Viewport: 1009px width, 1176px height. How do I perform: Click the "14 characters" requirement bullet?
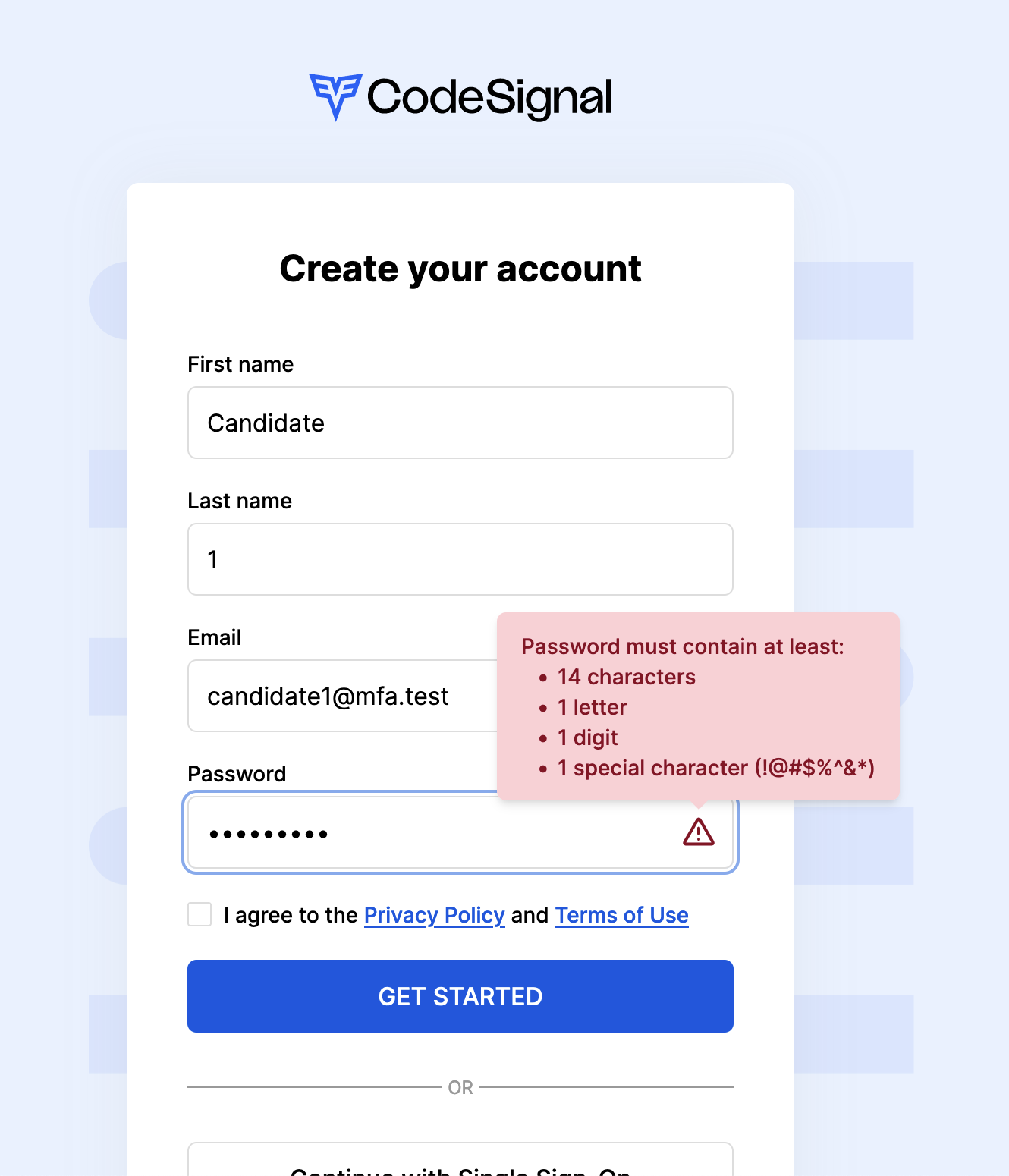[x=625, y=677]
